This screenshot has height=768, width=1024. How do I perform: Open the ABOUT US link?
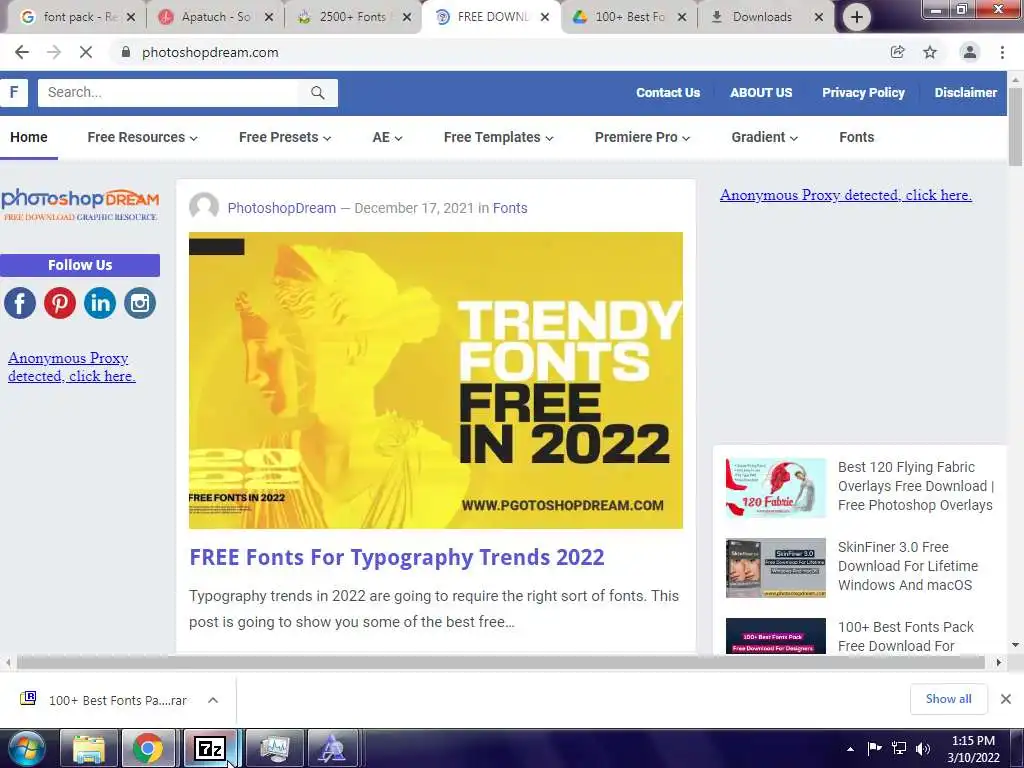[761, 93]
